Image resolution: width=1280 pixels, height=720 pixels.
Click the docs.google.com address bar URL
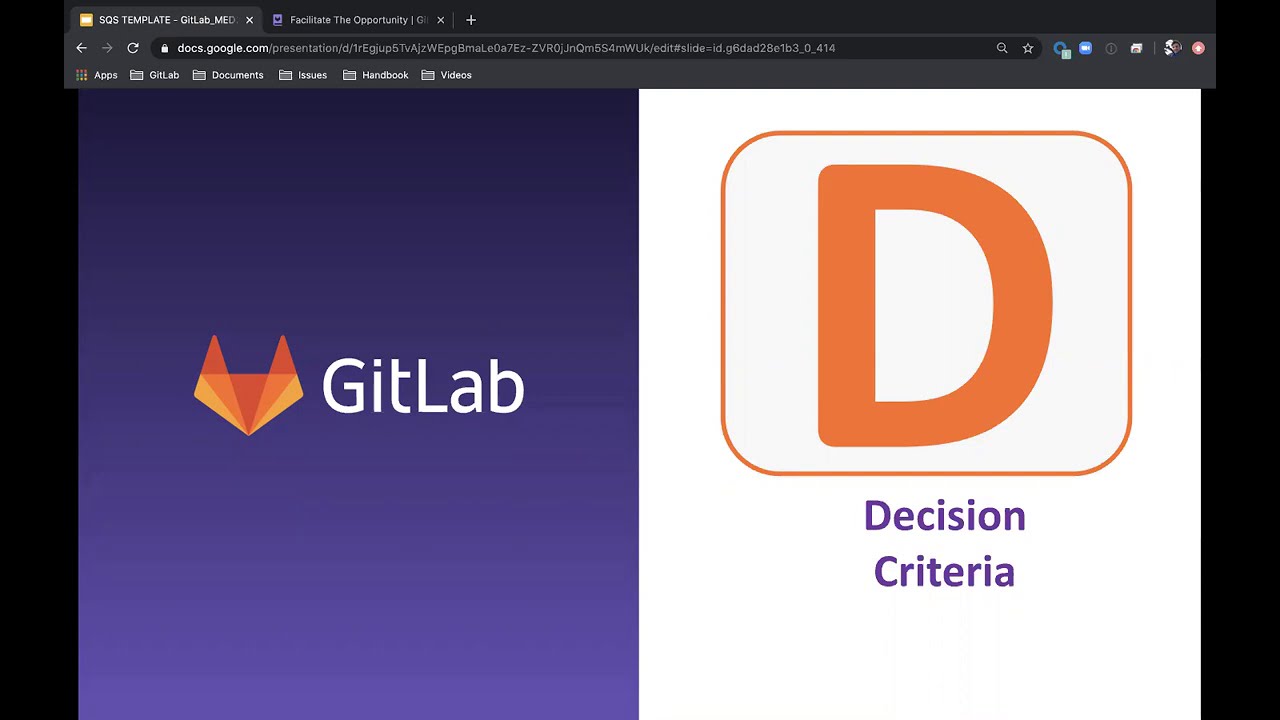(506, 48)
